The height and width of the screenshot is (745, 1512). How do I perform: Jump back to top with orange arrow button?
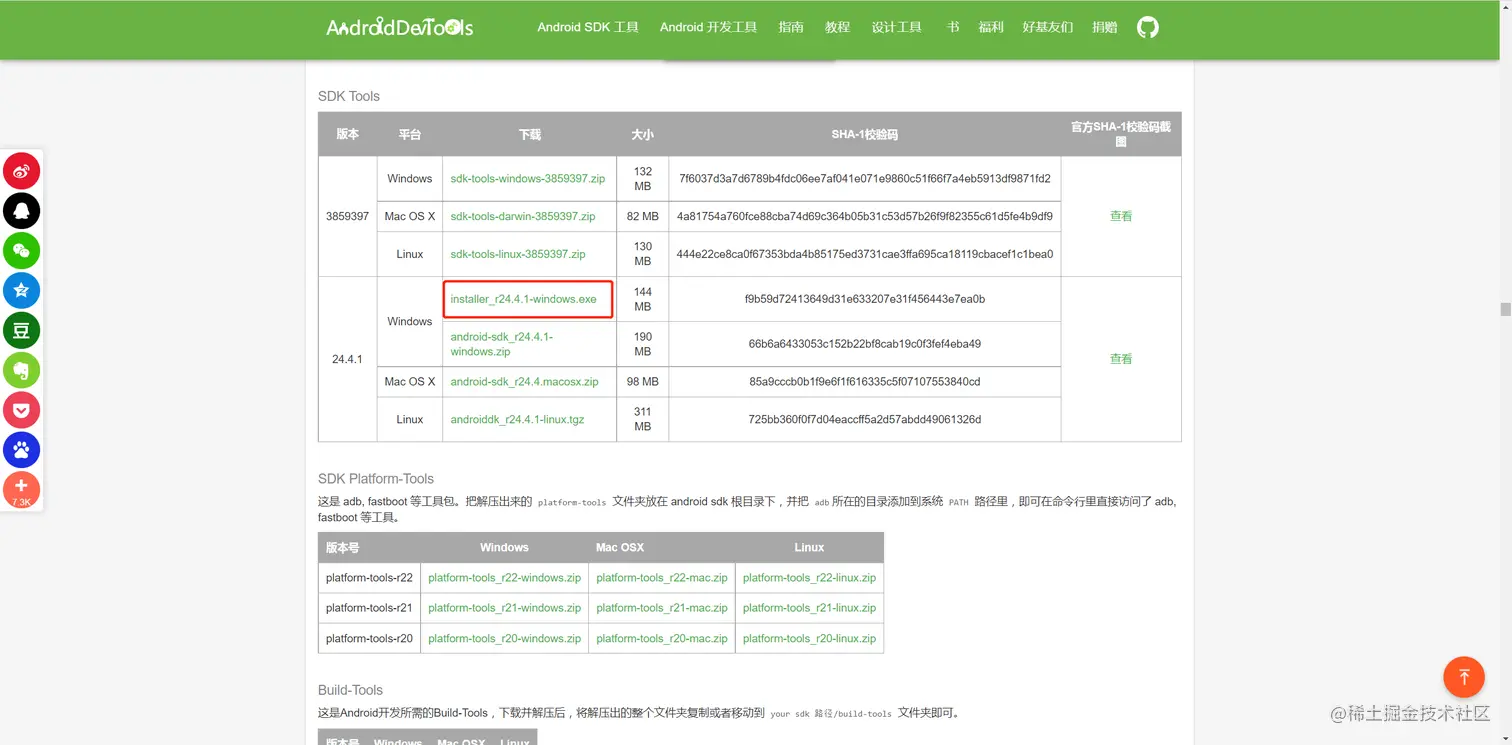click(1464, 677)
